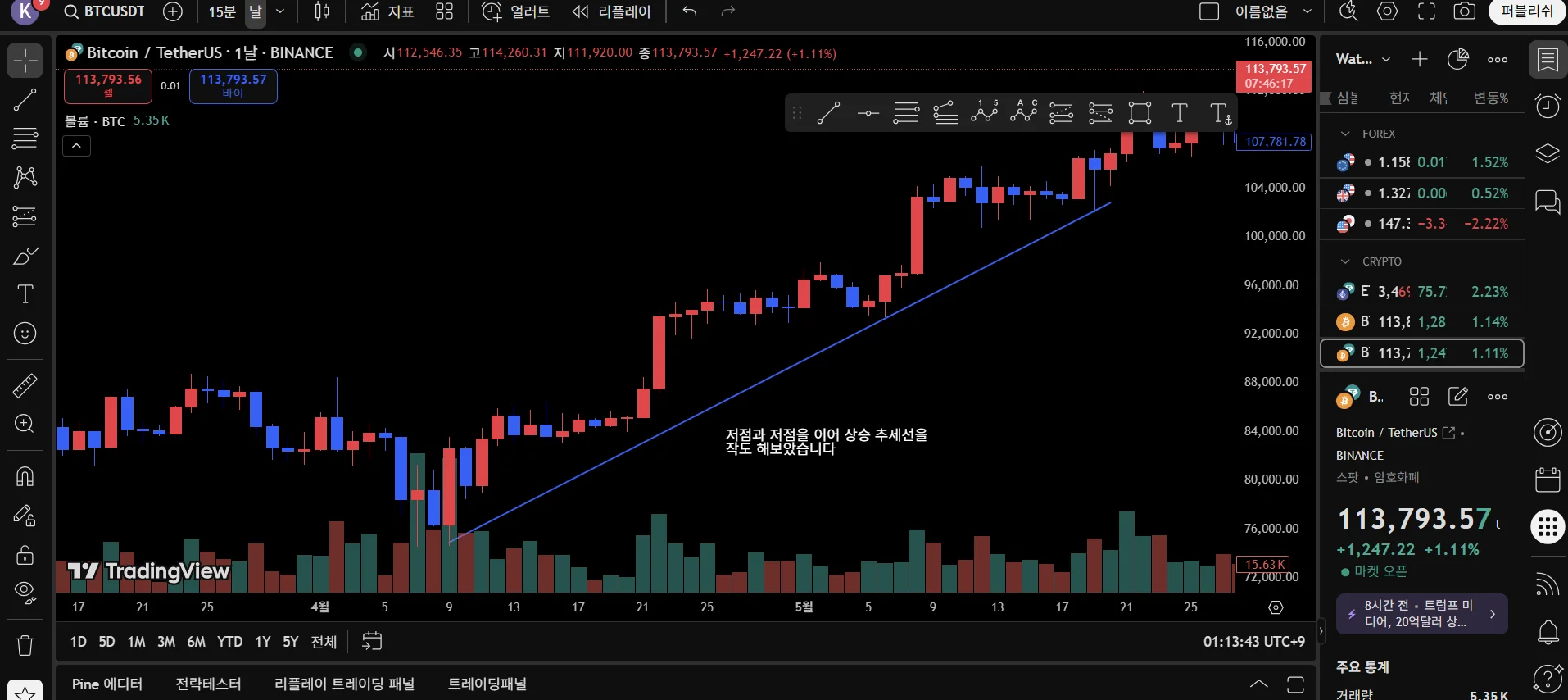1568x700 pixels.
Task: Click the 퍼블리쉬 publish button
Action: 1527,11
